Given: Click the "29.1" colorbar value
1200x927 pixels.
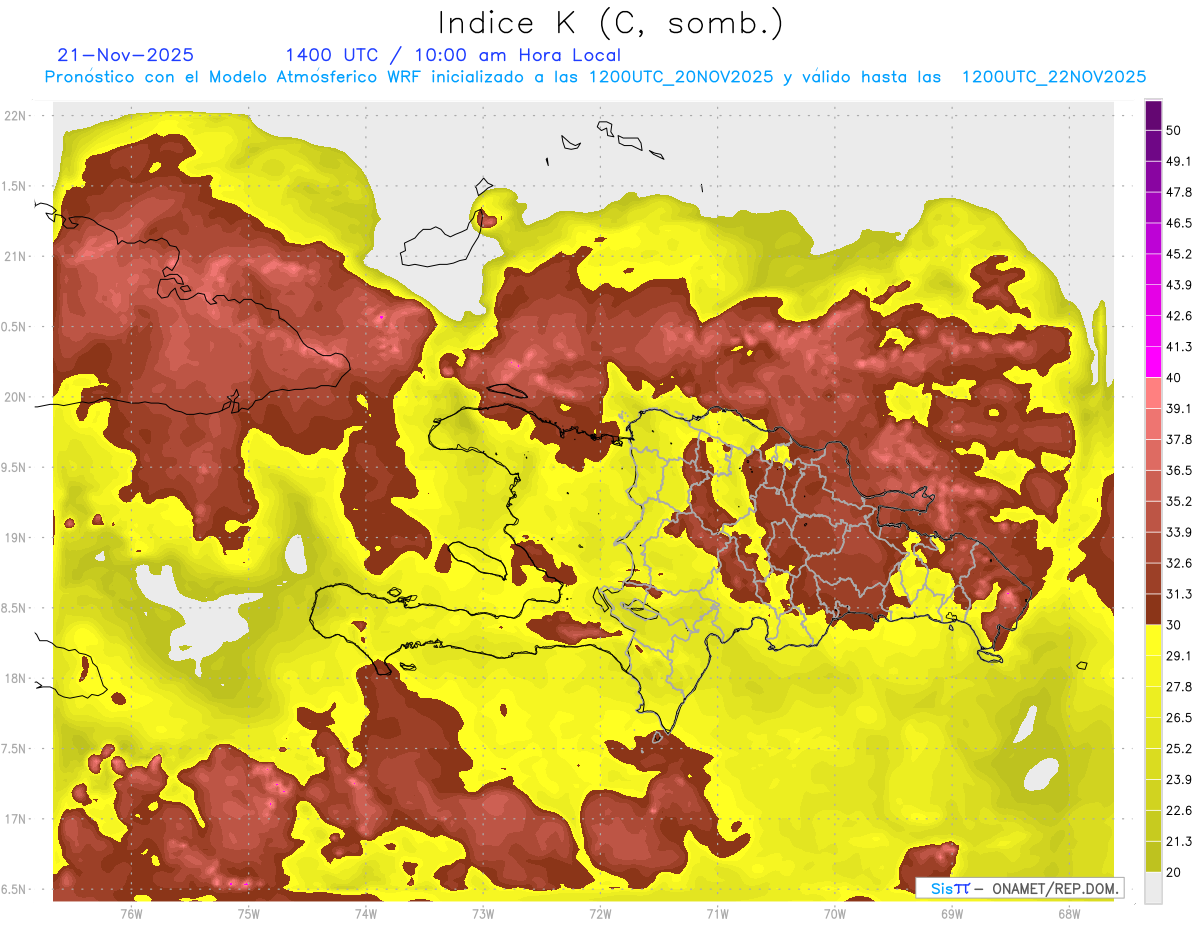Looking at the screenshot, I should click(1179, 656).
